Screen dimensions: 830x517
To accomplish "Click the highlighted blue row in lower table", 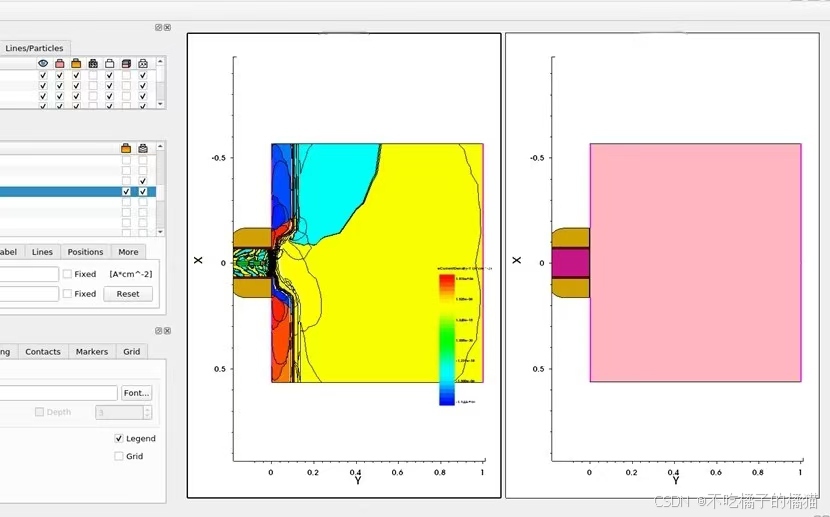I will click(x=78, y=192).
